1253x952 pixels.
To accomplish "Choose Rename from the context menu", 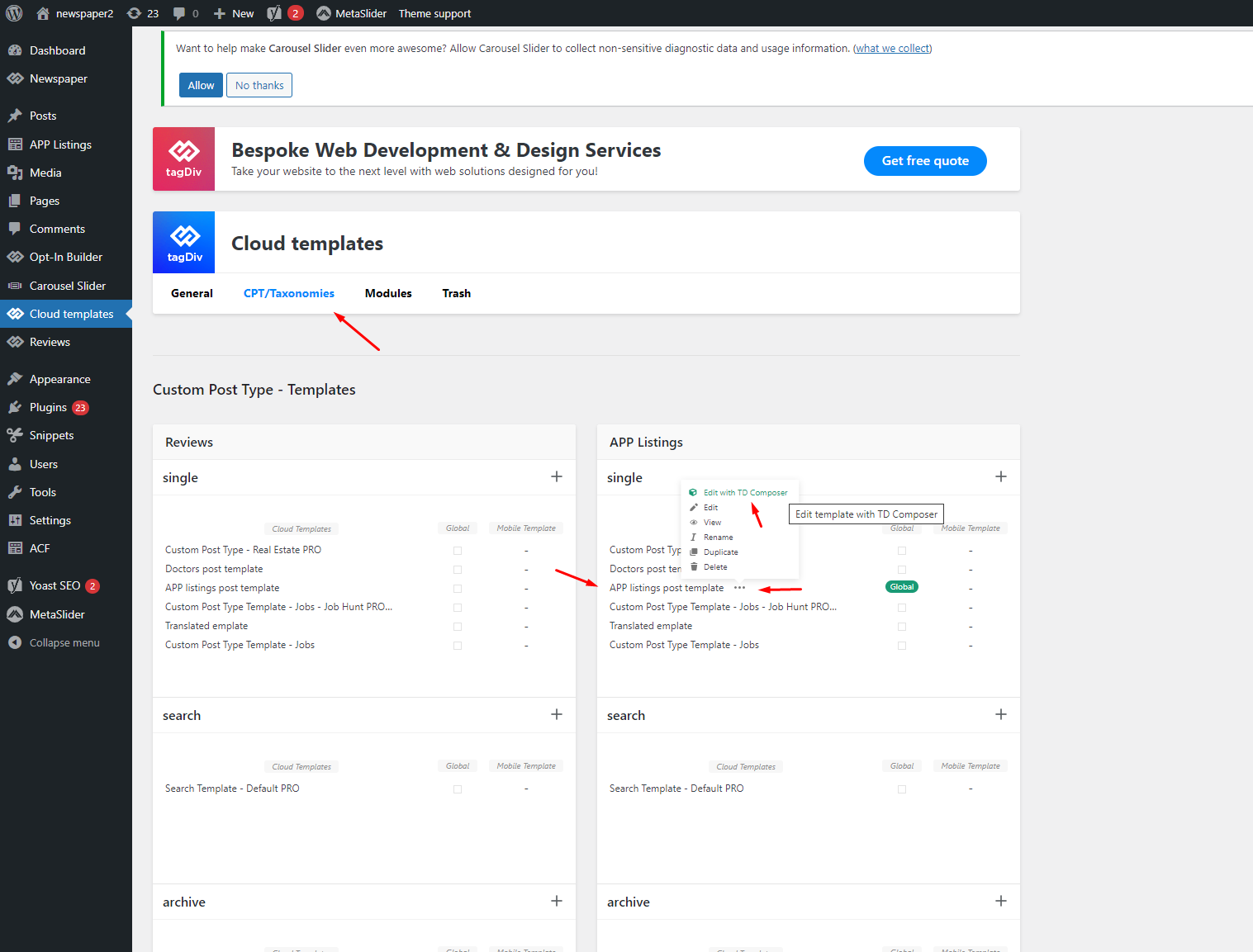I will tap(711, 538).
